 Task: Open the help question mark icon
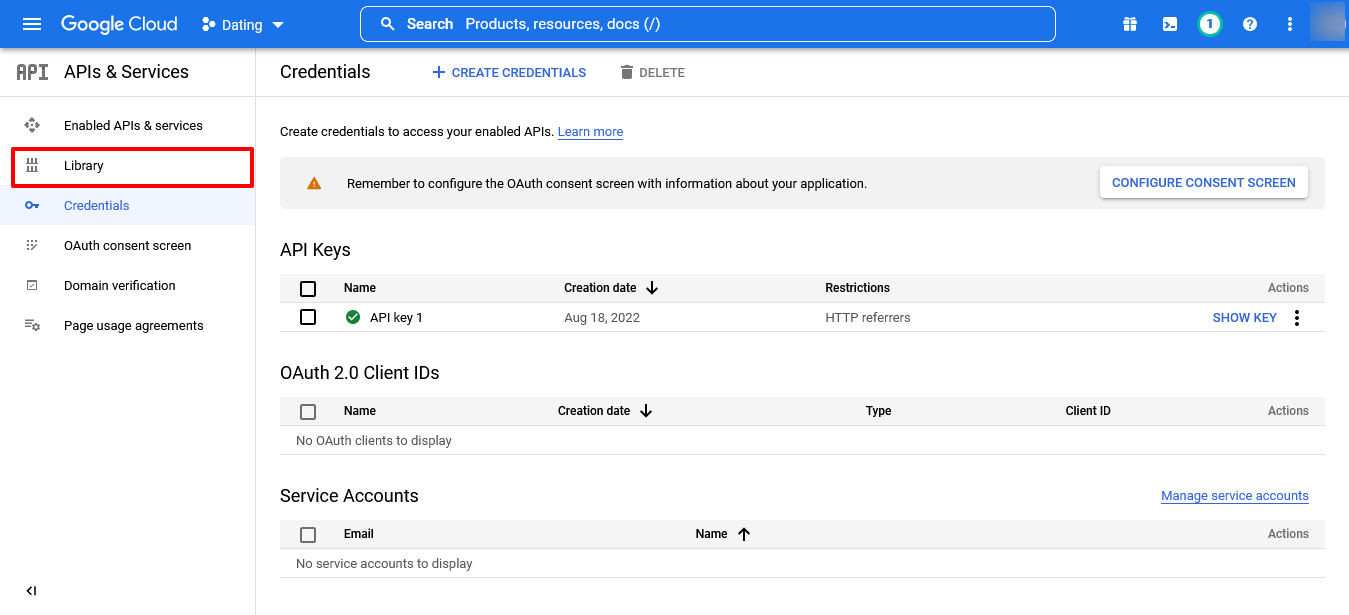pyautogui.click(x=1250, y=24)
